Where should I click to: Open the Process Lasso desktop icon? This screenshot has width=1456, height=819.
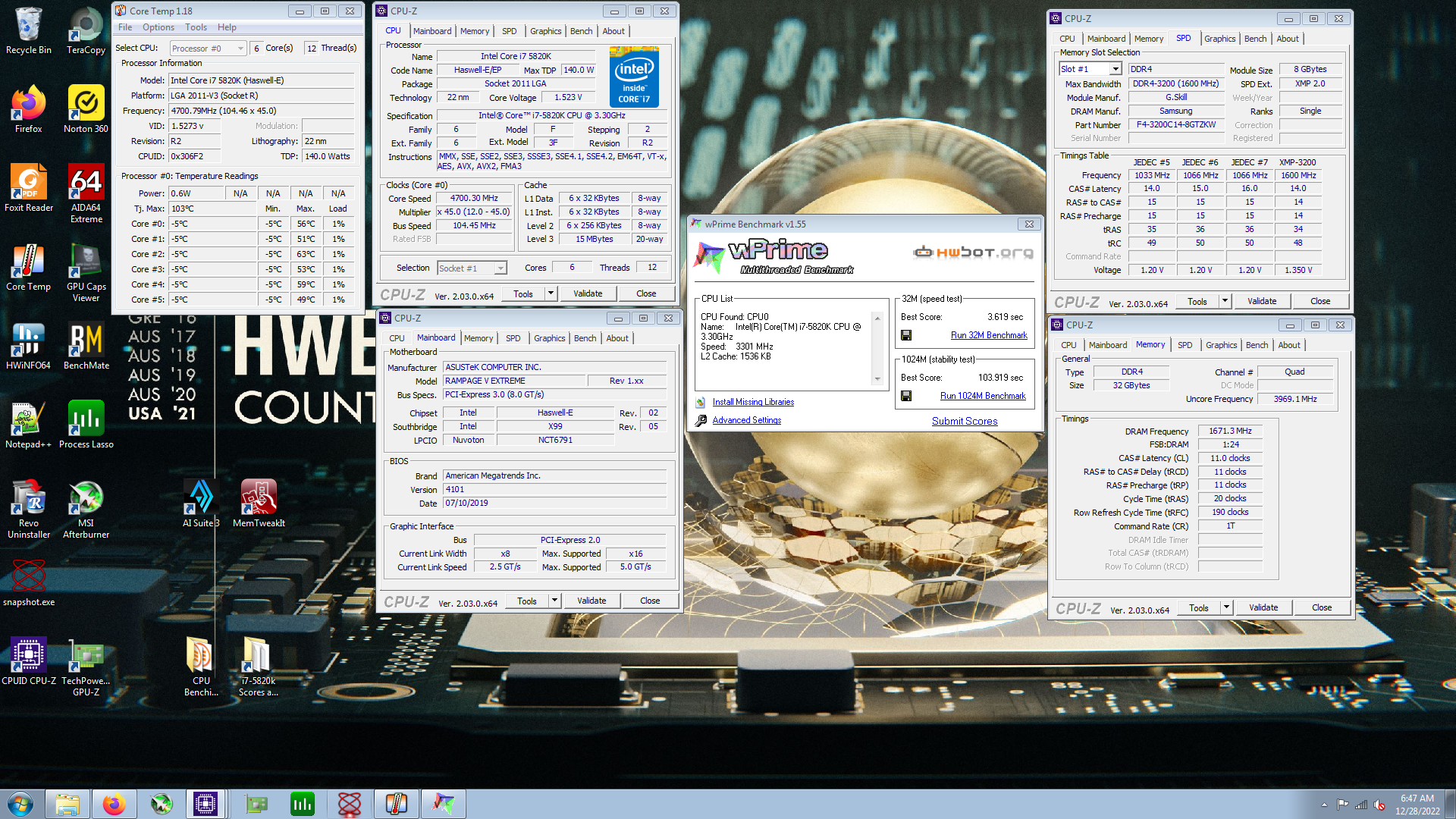[86, 425]
